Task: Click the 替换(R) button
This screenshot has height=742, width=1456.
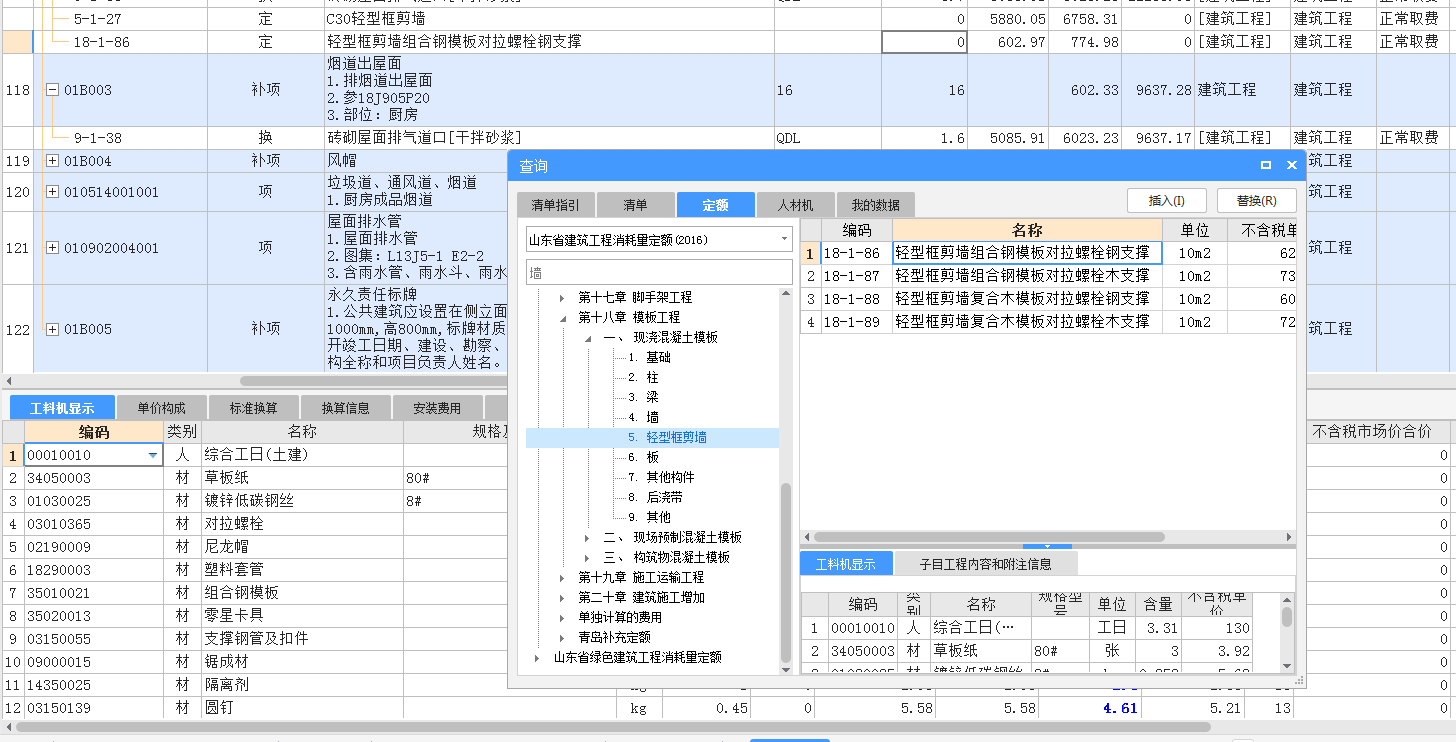Action: (x=1256, y=201)
